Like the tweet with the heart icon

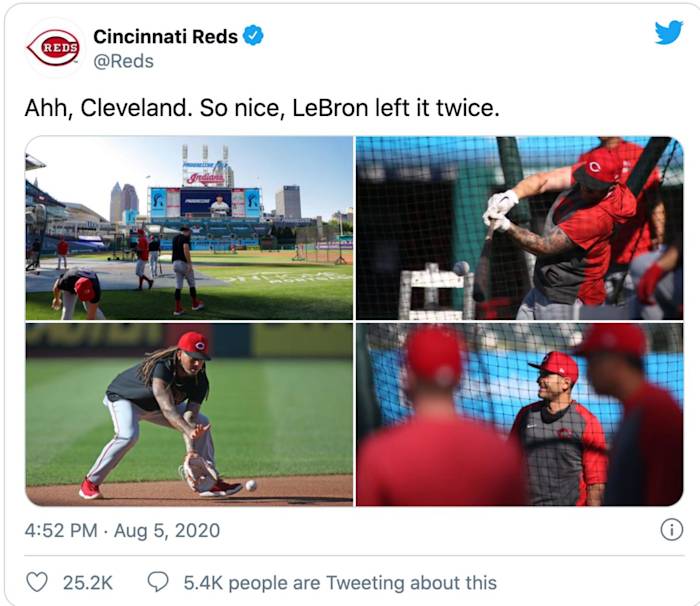37,581
